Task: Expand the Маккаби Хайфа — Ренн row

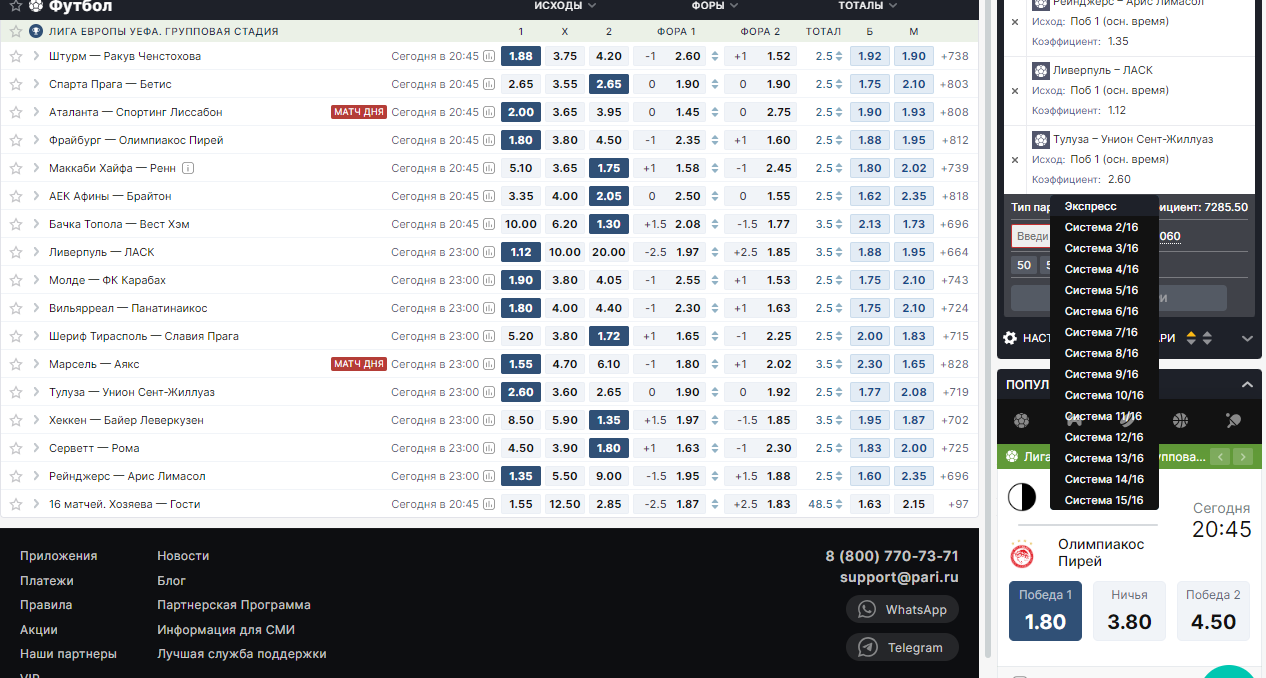Action: 36,168
